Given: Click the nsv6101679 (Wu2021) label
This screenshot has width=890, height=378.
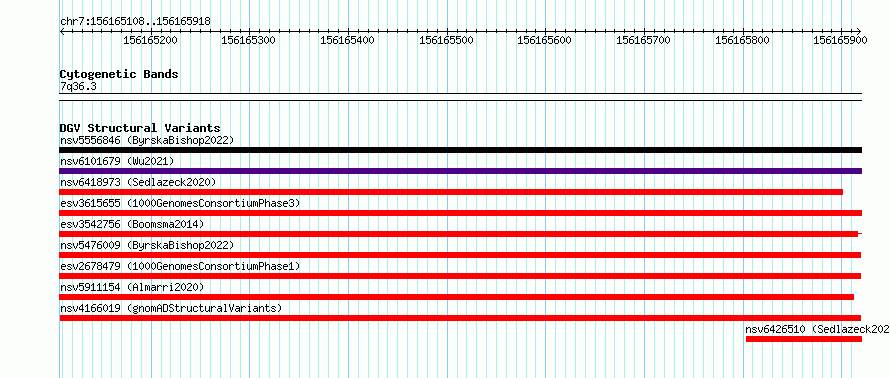Looking at the screenshot, I should [x=117, y=161].
